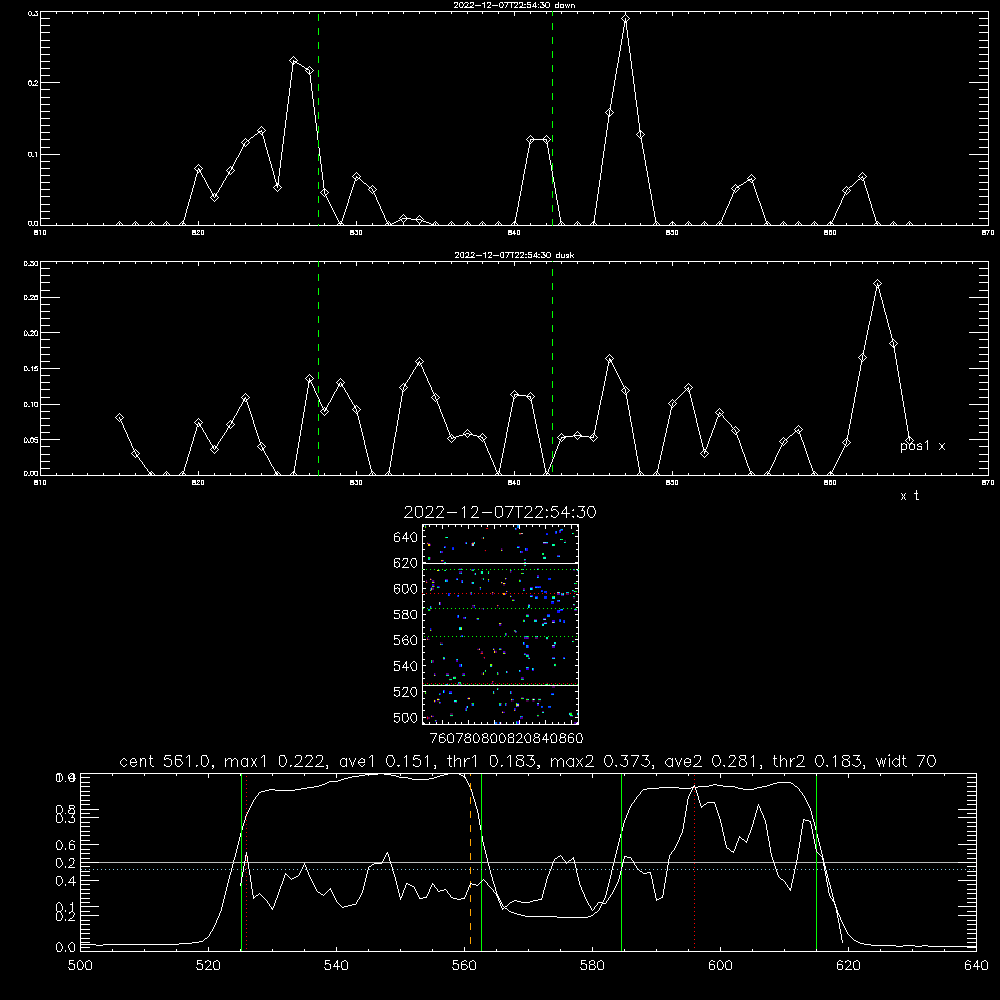The image size is (1000, 1000).
Task: Click the white horizontal line near 525 in the scatter image
Action: 500,685
